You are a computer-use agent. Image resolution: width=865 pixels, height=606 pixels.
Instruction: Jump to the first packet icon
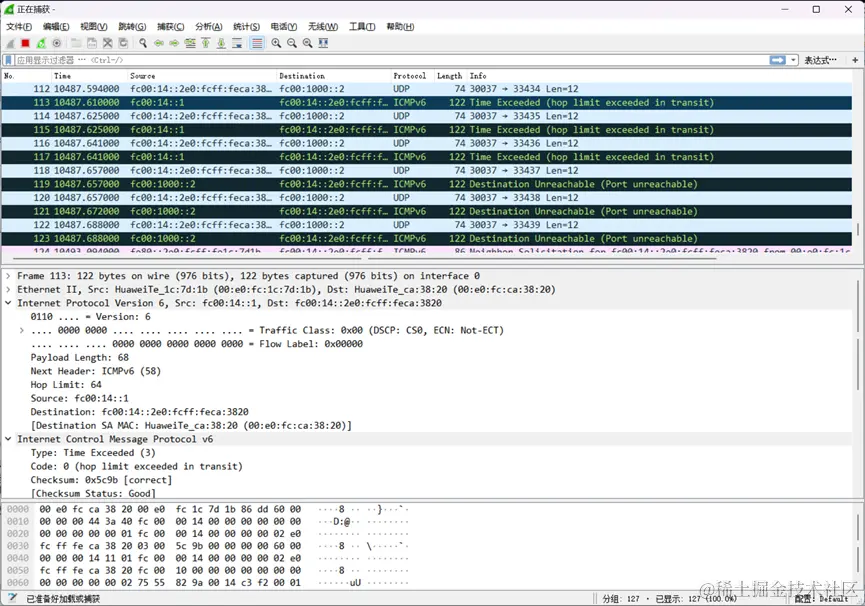point(206,43)
